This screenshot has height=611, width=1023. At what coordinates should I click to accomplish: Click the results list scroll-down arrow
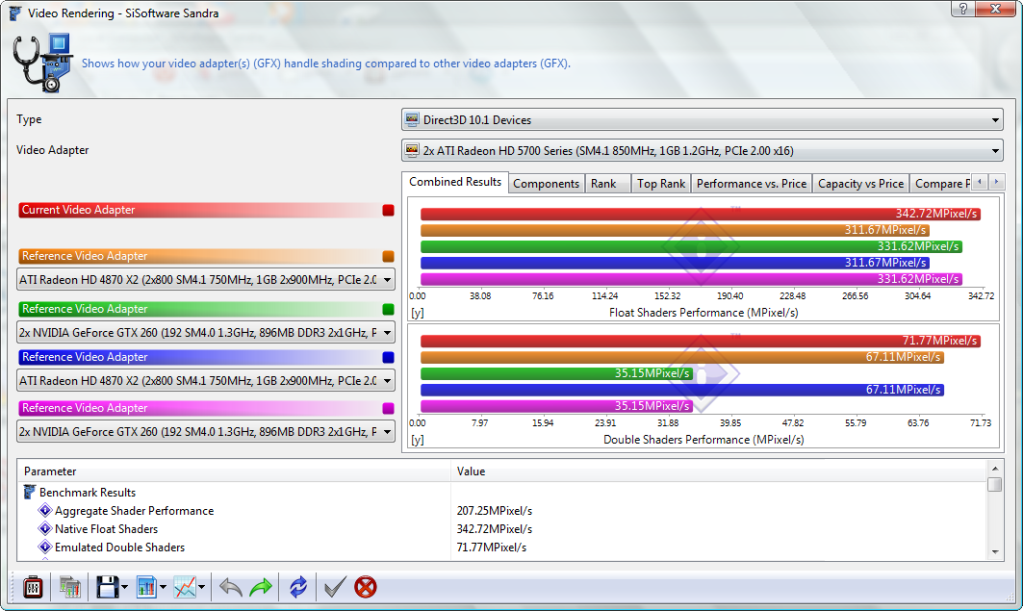click(995, 552)
